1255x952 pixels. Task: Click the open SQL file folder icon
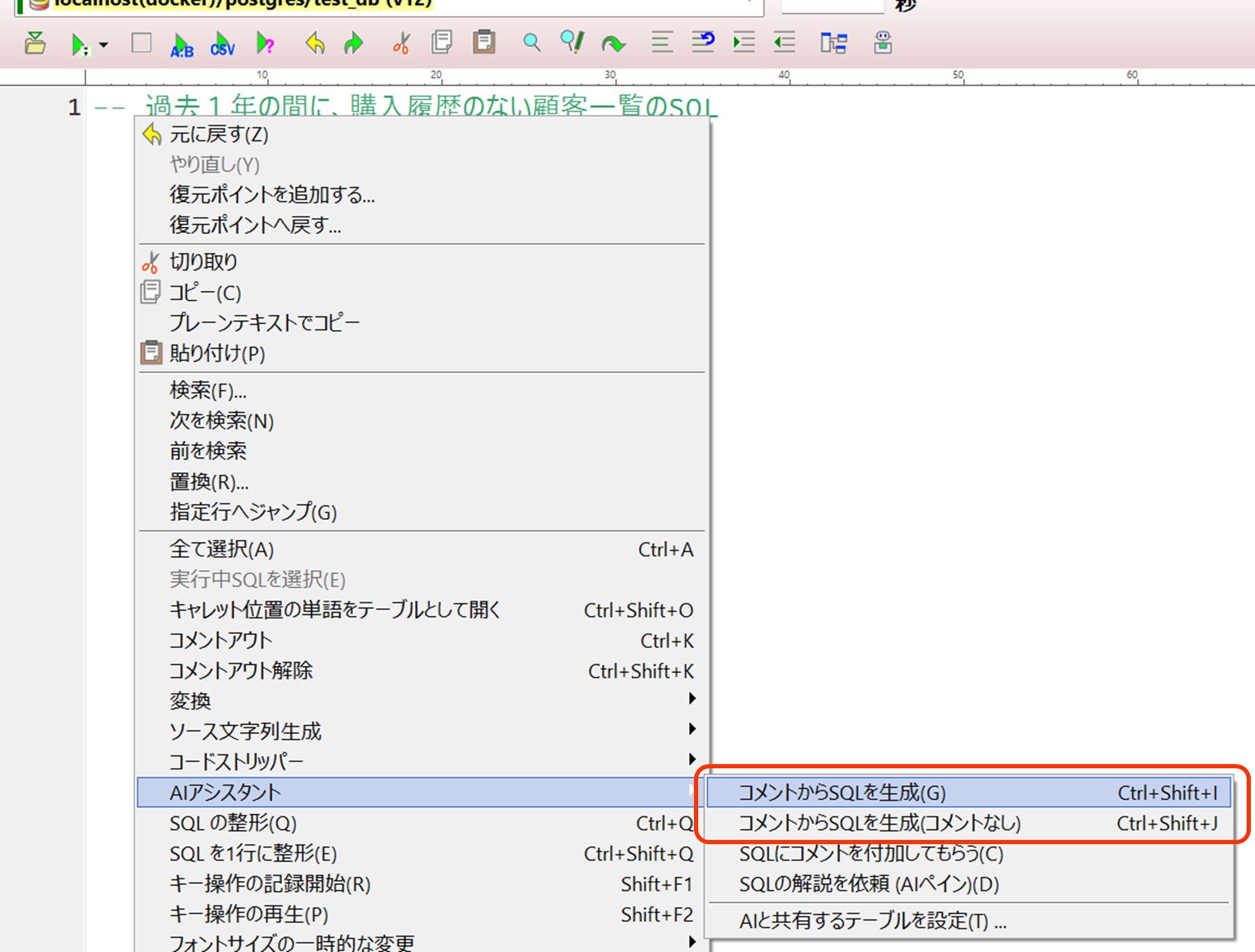pos(35,43)
